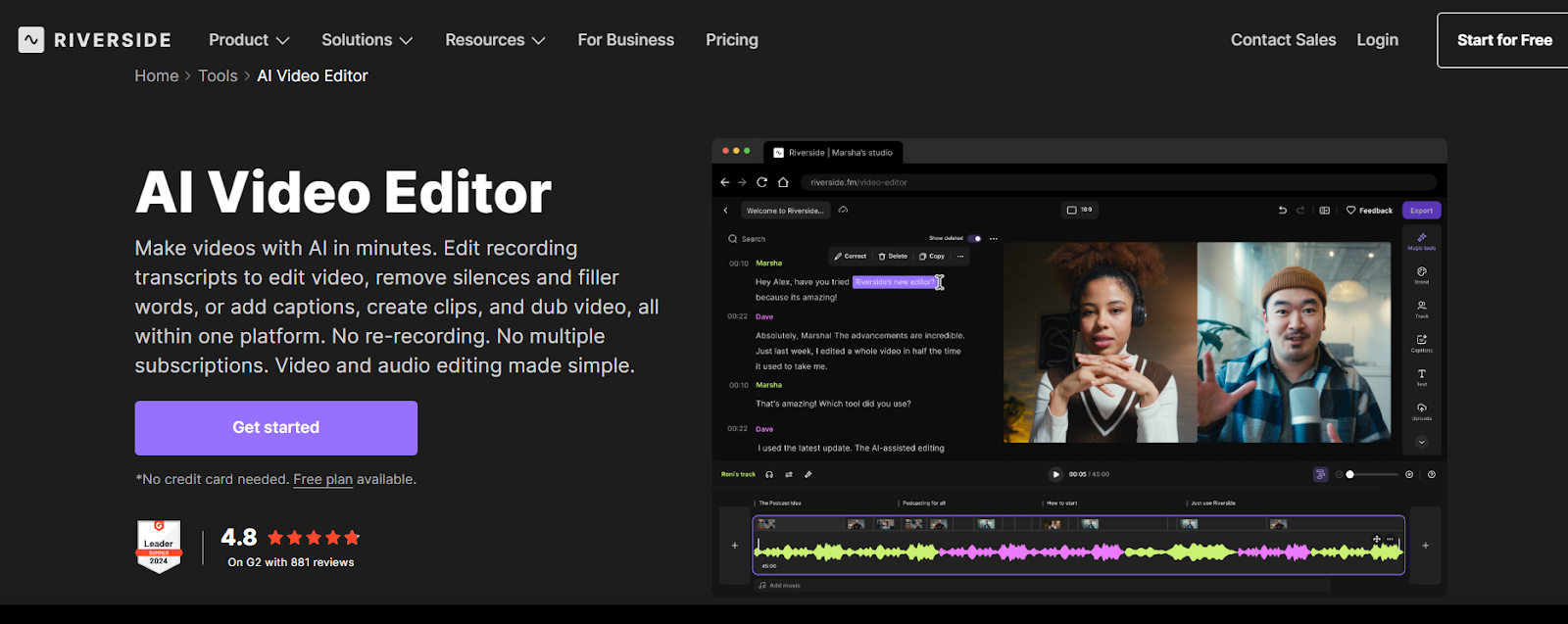
Task: Toggle the purple timeline view icon
Action: click(1320, 474)
